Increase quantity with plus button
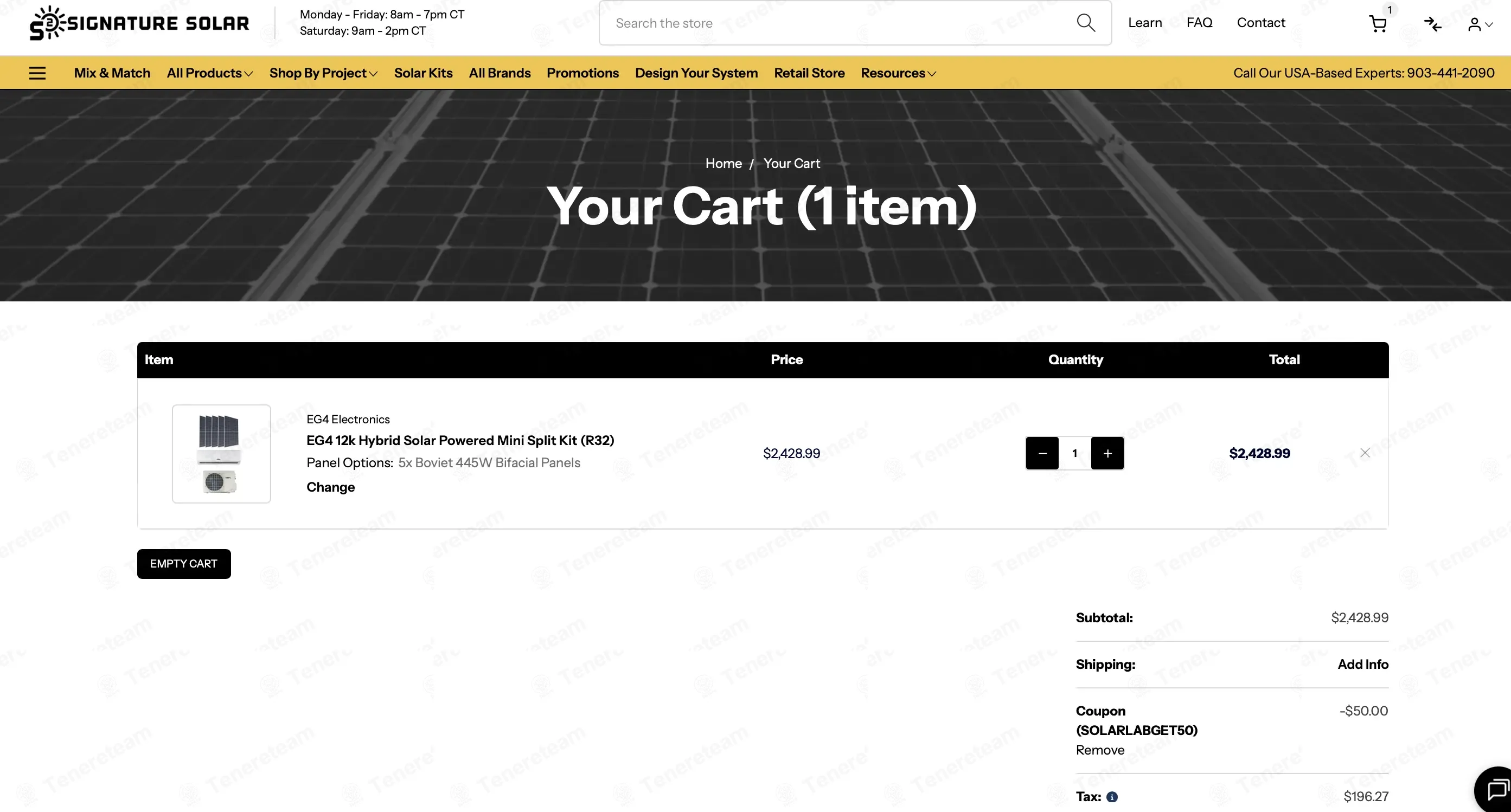This screenshot has width=1511, height=812. tap(1107, 453)
